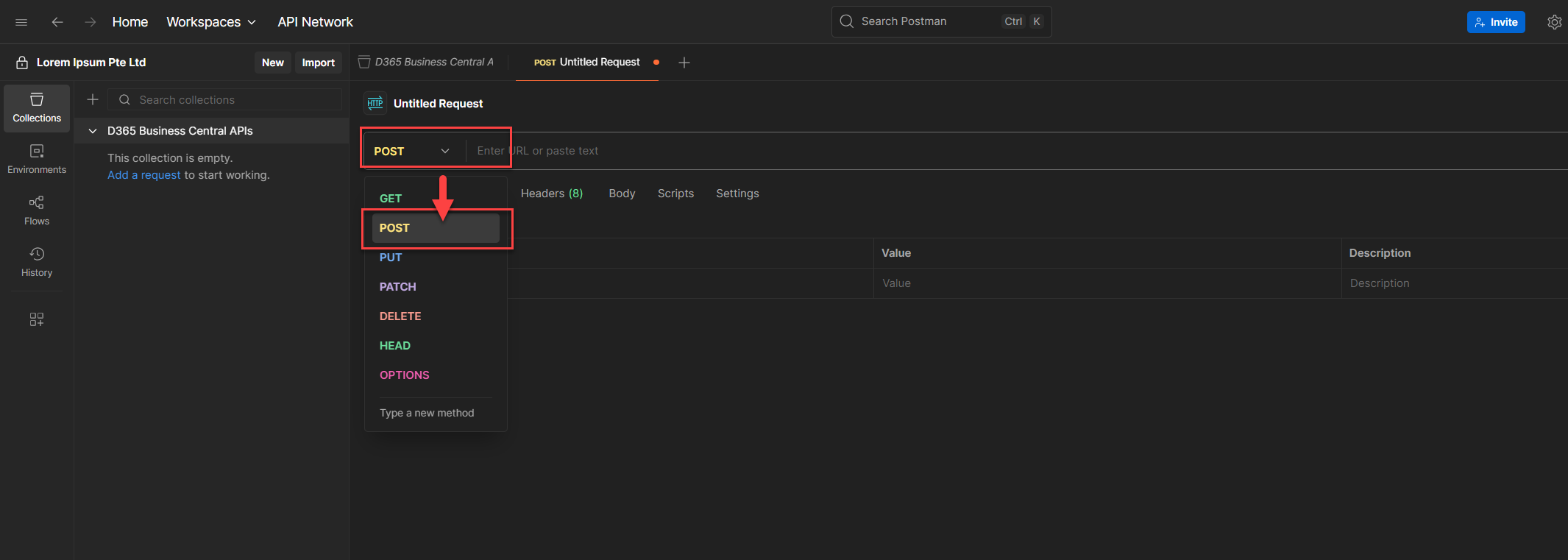1568x560 pixels.
Task: Open API Network
Action: pyautogui.click(x=316, y=22)
